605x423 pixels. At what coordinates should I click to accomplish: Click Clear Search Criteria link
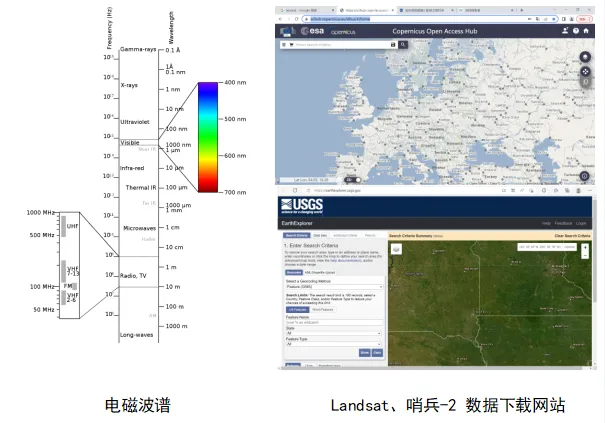pos(572,235)
